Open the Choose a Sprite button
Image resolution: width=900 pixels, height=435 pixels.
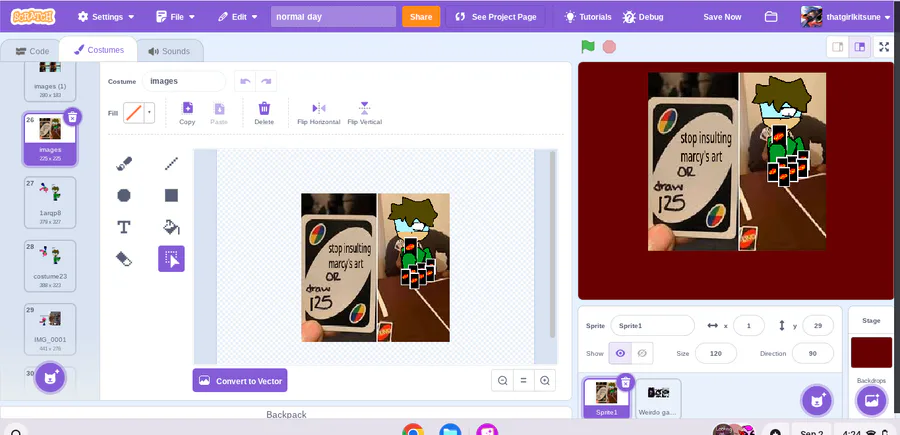click(x=817, y=400)
